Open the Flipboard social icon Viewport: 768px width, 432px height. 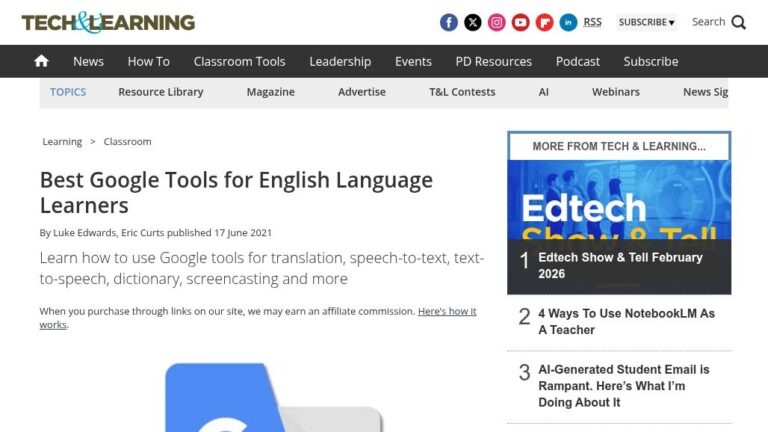[545, 23]
